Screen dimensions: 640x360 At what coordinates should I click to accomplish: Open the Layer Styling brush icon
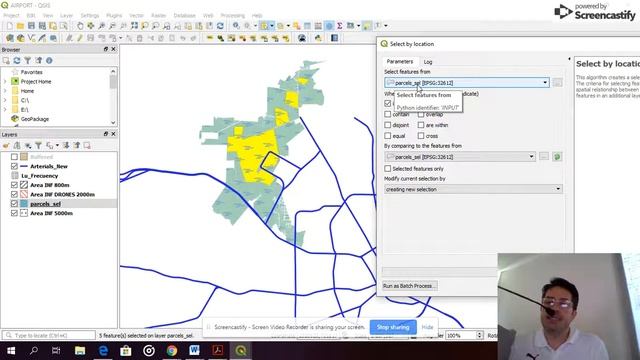[6, 145]
